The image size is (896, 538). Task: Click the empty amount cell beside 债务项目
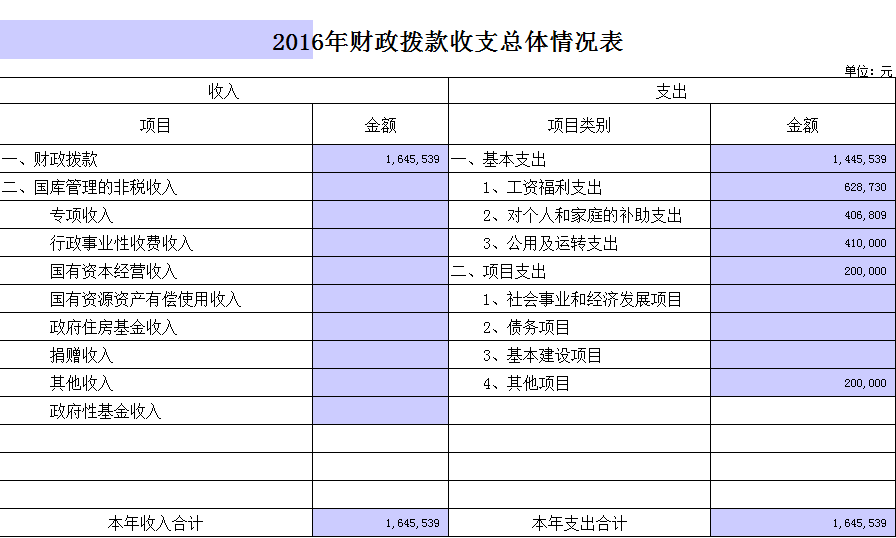[802, 327]
